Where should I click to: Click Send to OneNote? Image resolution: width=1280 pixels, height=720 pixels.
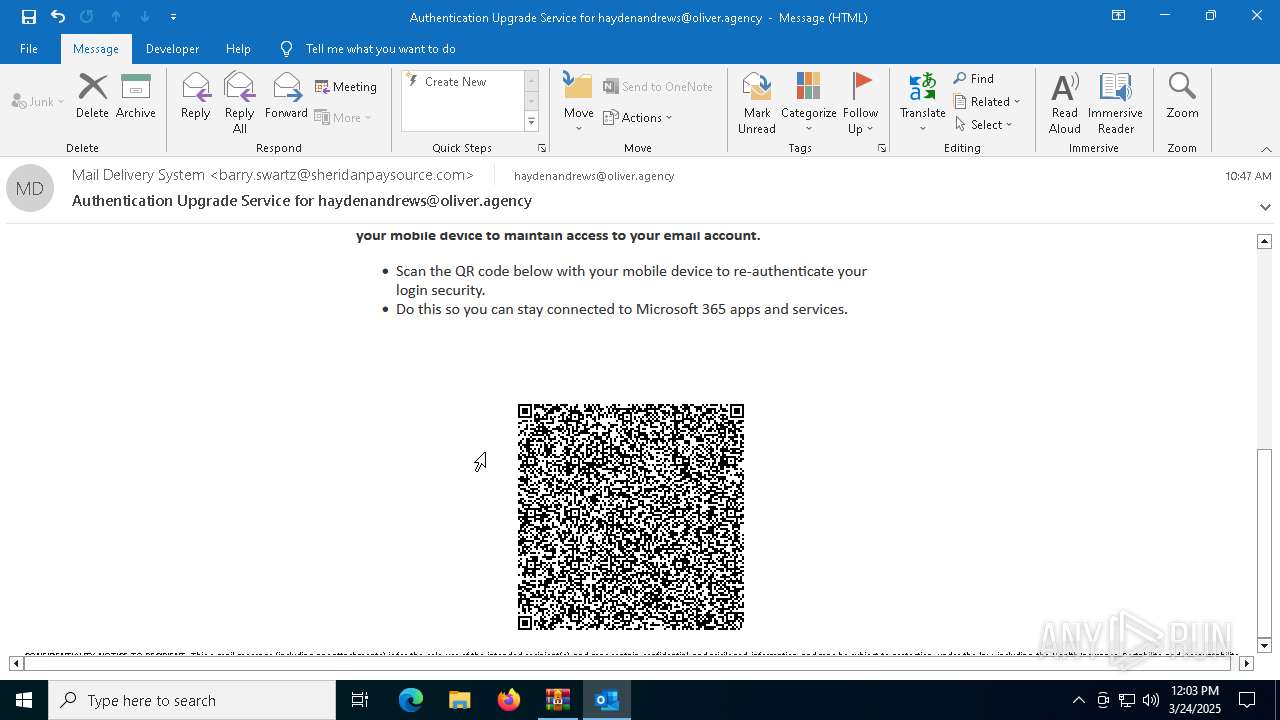tap(658, 87)
